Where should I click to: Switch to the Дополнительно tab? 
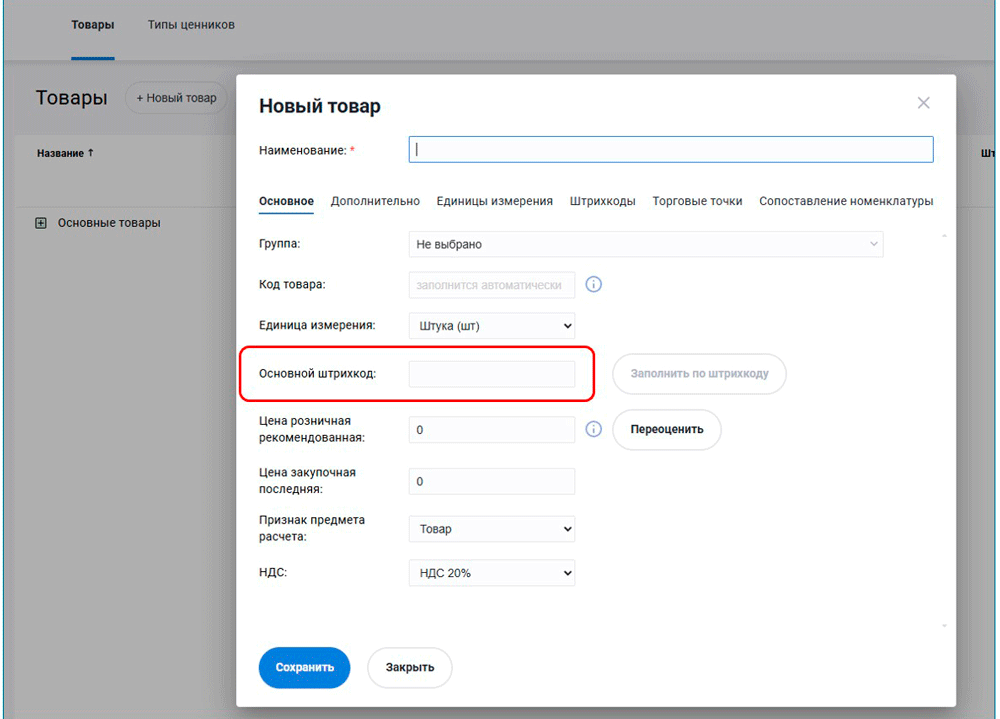[375, 201]
